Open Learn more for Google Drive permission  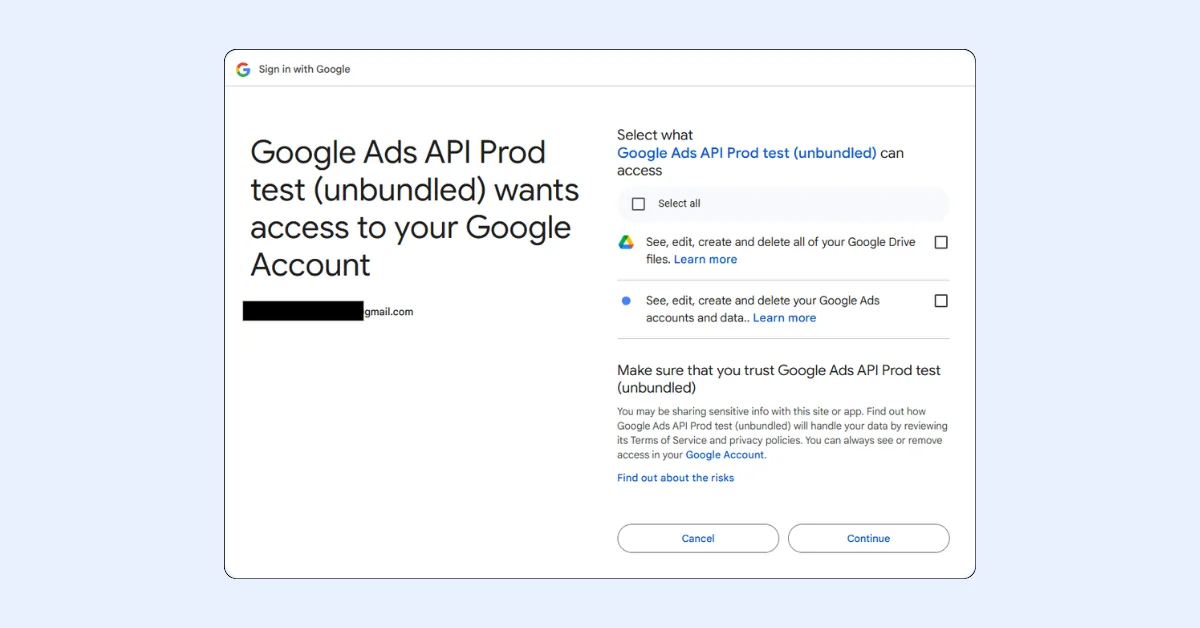coord(705,259)
